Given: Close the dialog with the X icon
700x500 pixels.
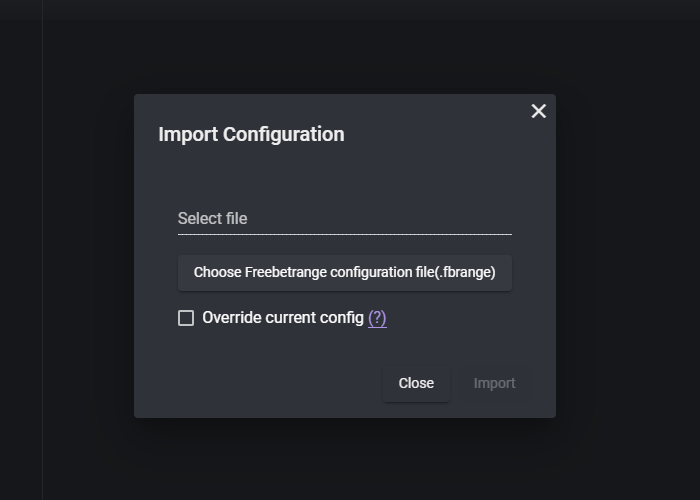Looking at the screenshot, I should (x=538, y=111).
